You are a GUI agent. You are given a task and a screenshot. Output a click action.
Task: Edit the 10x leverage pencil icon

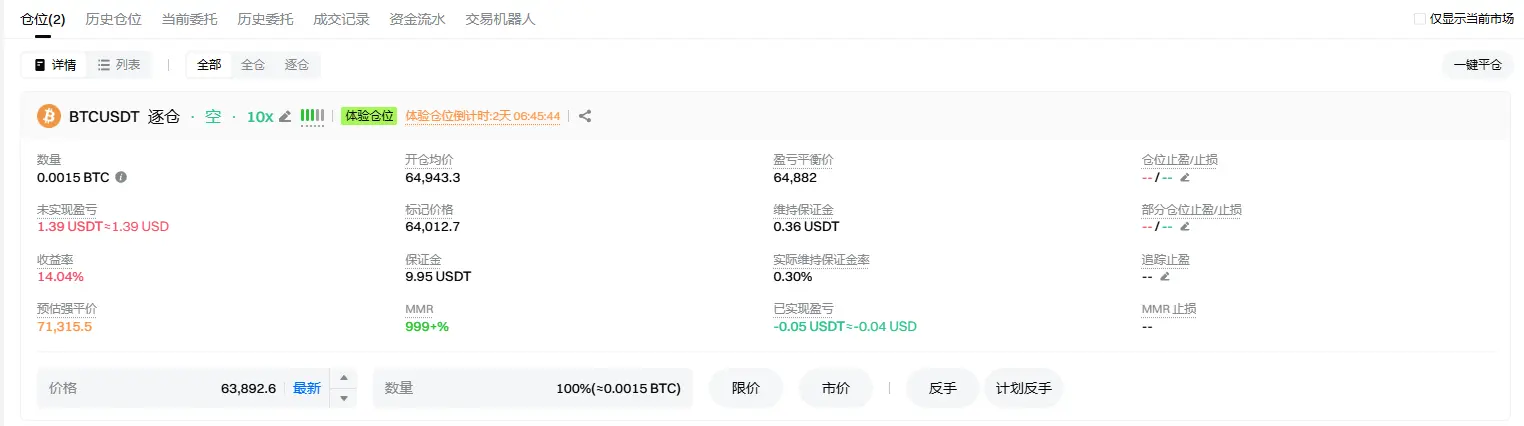pyautogui.click(x=285, y=116)
